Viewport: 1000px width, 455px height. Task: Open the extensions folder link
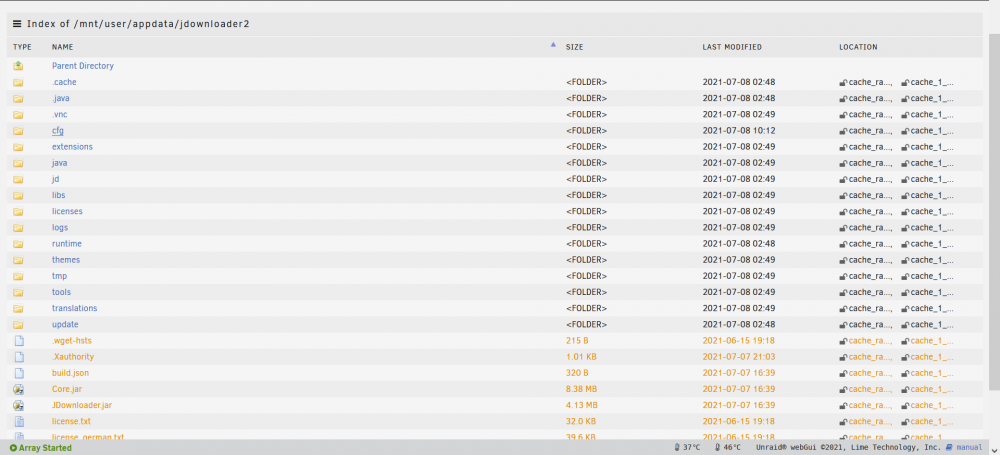(x=72, y=147)
